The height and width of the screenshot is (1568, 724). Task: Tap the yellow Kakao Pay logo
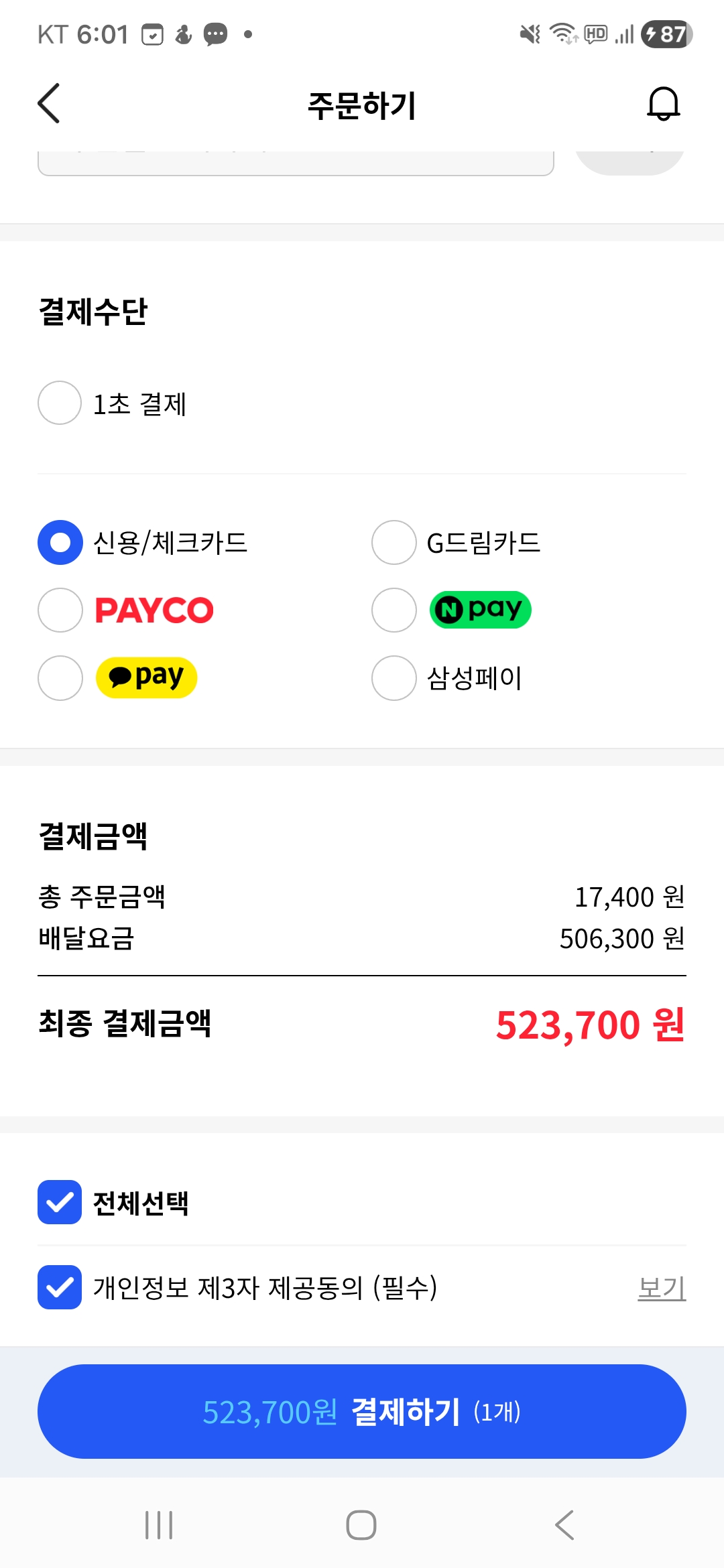146,677
